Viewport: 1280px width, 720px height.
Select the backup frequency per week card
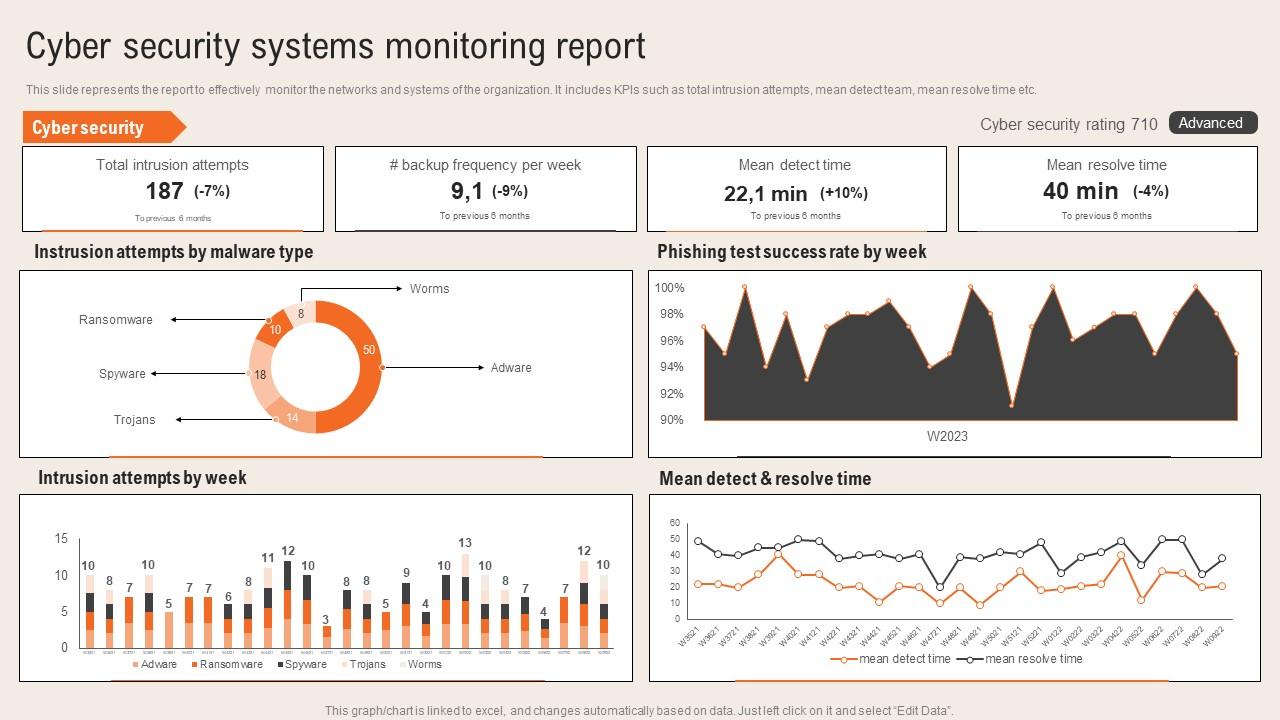point(485,188)
